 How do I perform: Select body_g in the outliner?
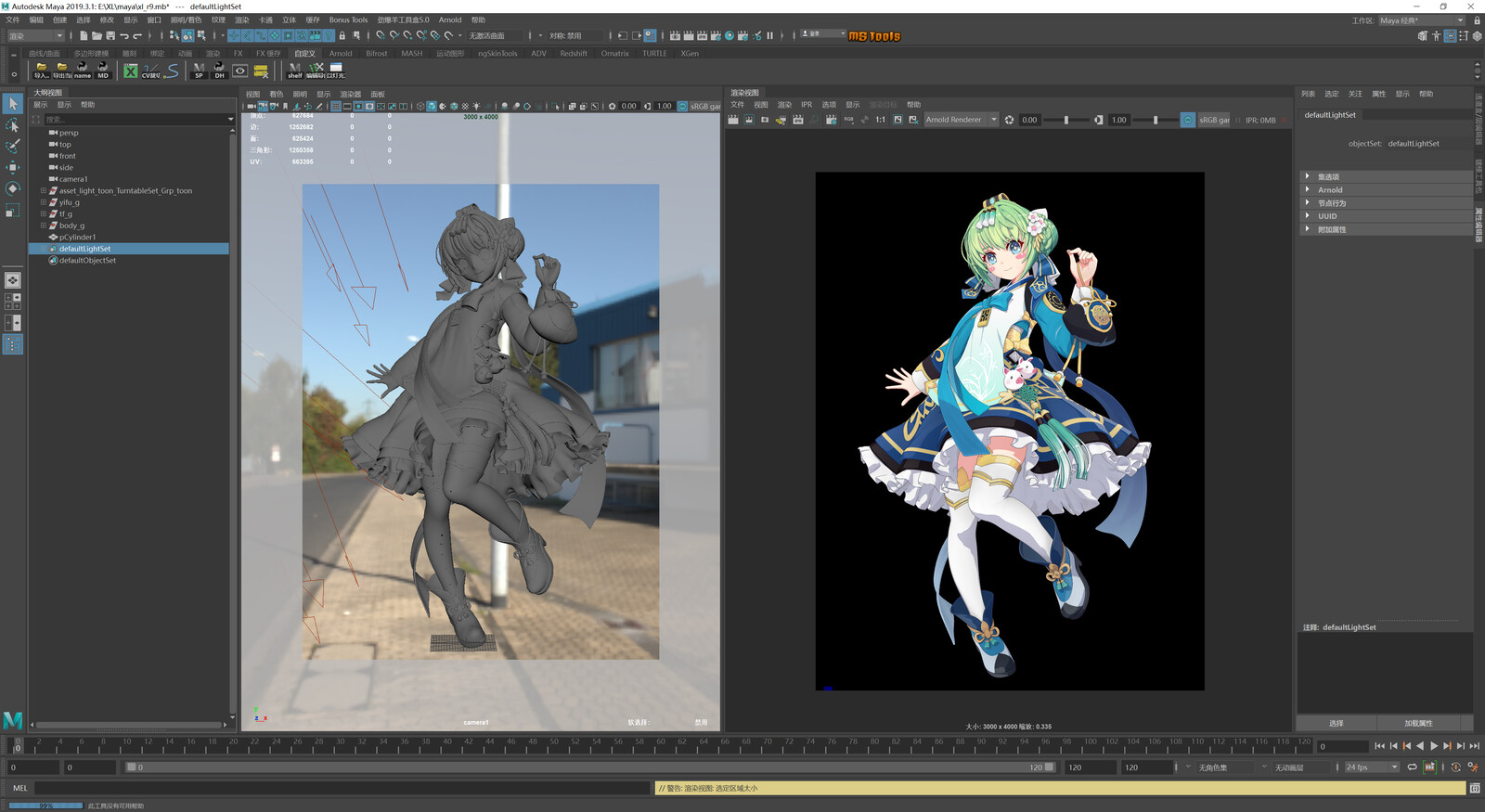click(x=71, y=226)
